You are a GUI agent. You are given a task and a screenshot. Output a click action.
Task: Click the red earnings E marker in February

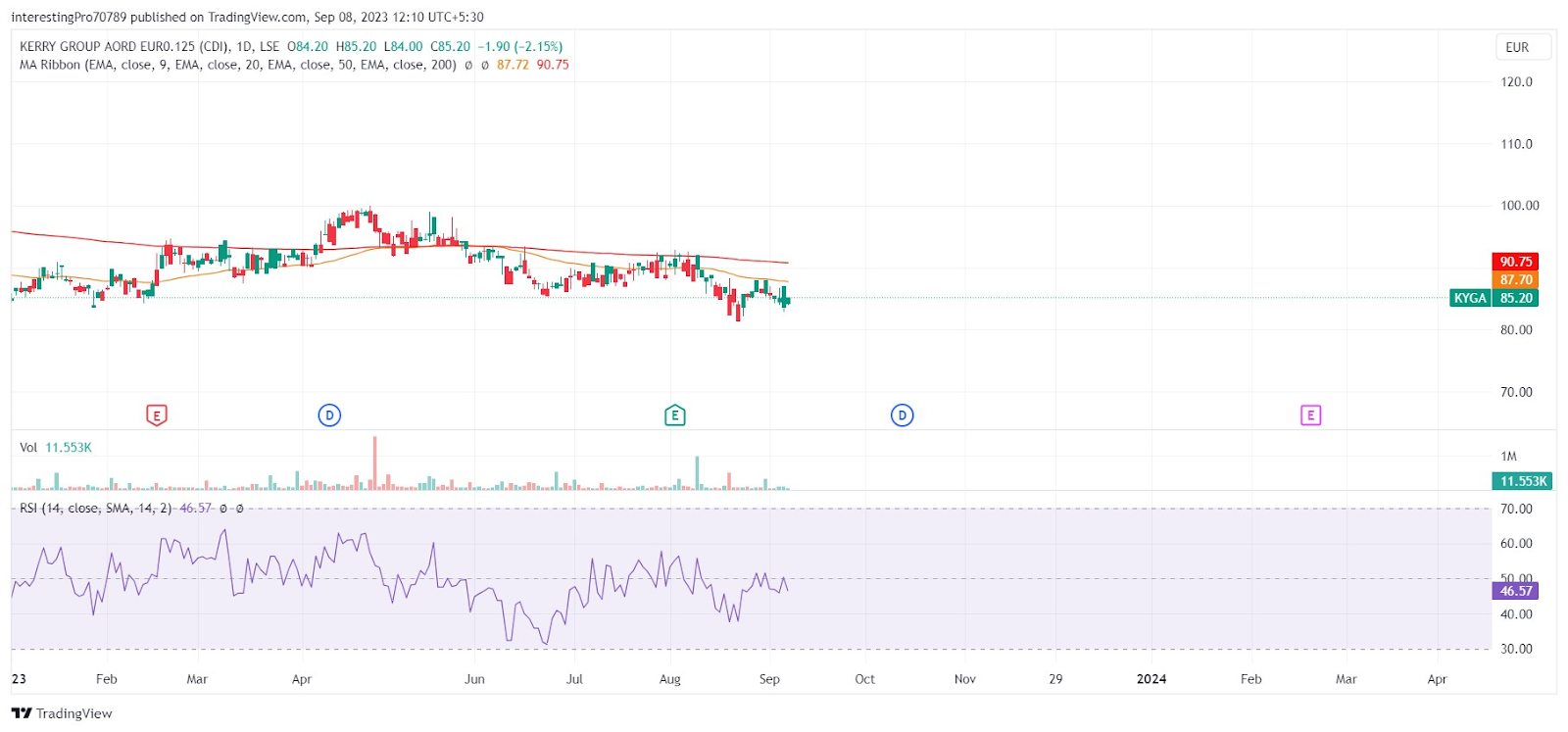157,415
